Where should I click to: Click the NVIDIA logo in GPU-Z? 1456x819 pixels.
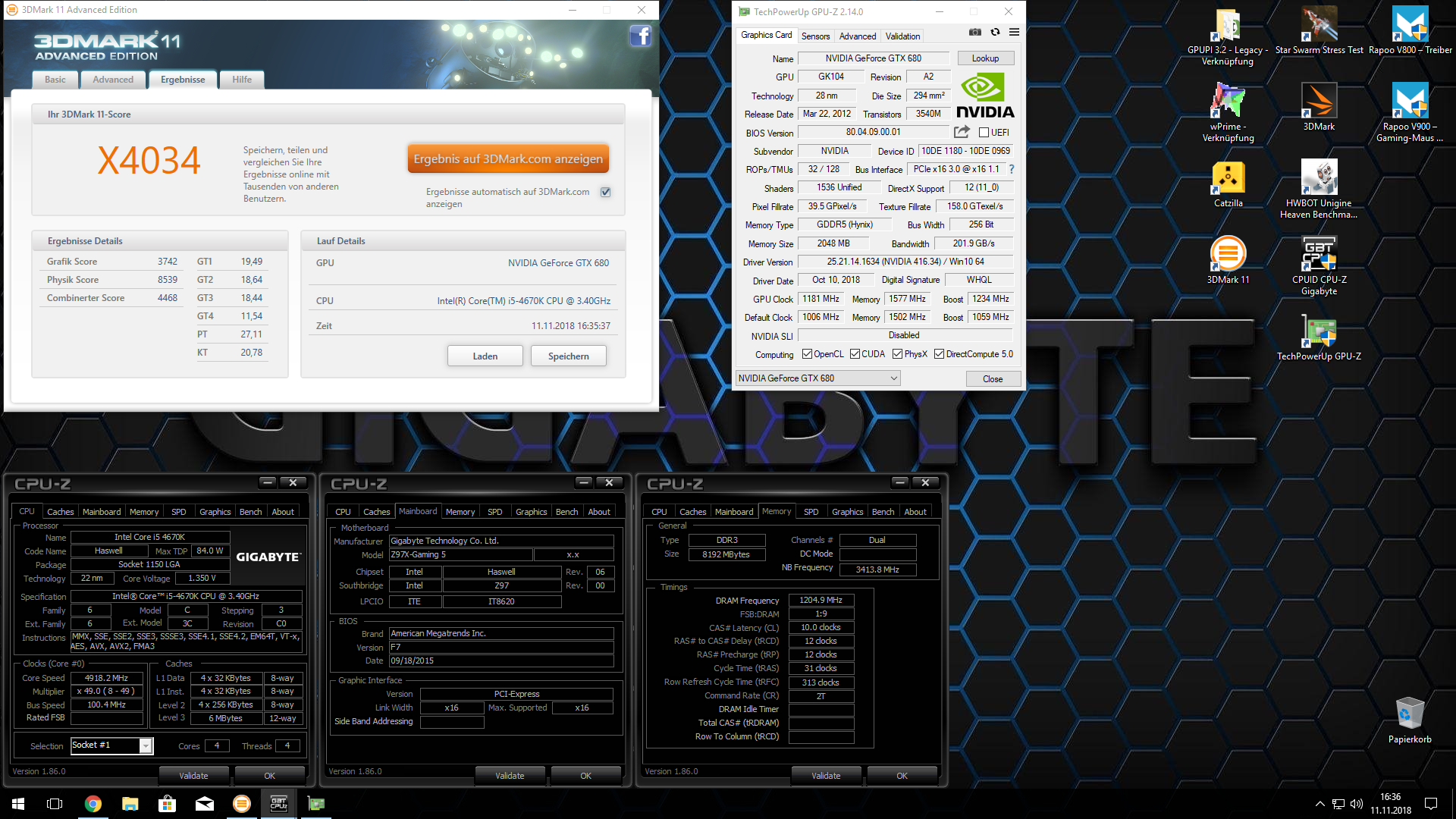[984, 96]
